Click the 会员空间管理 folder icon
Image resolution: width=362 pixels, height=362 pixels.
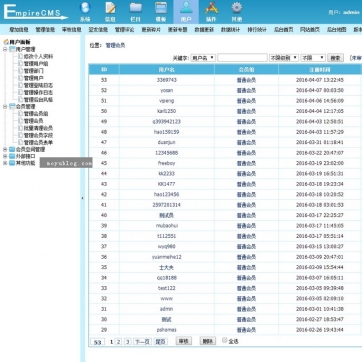click(12, 150)
